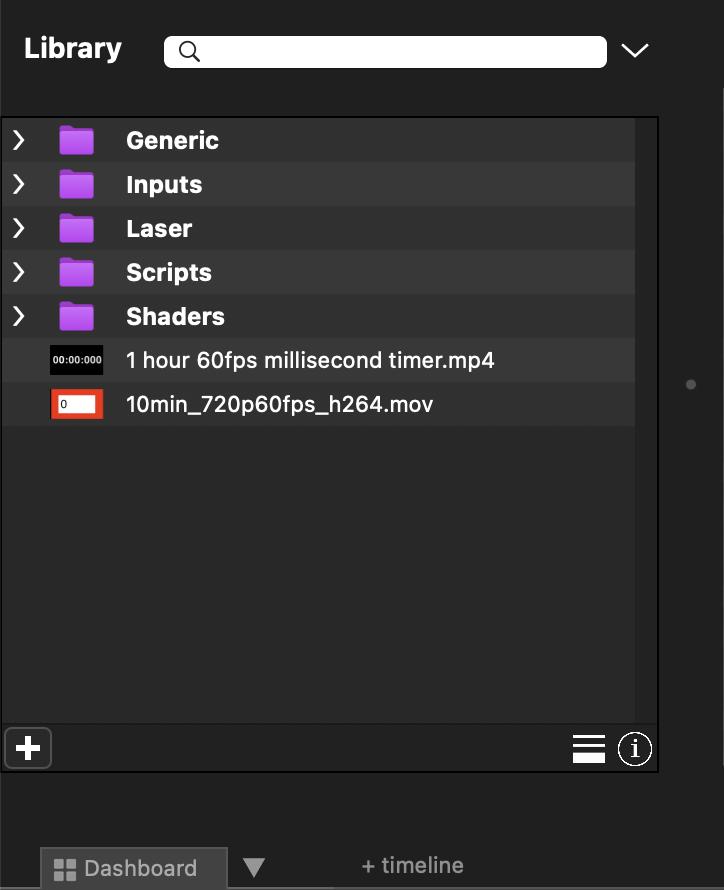Click the Laser folder icon
This screenshot has height=890, width=724.
pyautogui.click(x=76, y=229)
